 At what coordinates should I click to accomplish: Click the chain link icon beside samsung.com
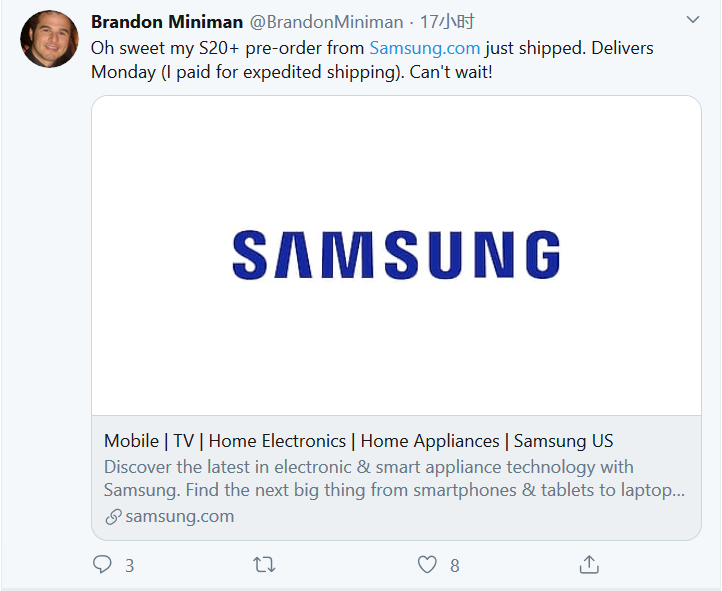[x=113, y=517]
